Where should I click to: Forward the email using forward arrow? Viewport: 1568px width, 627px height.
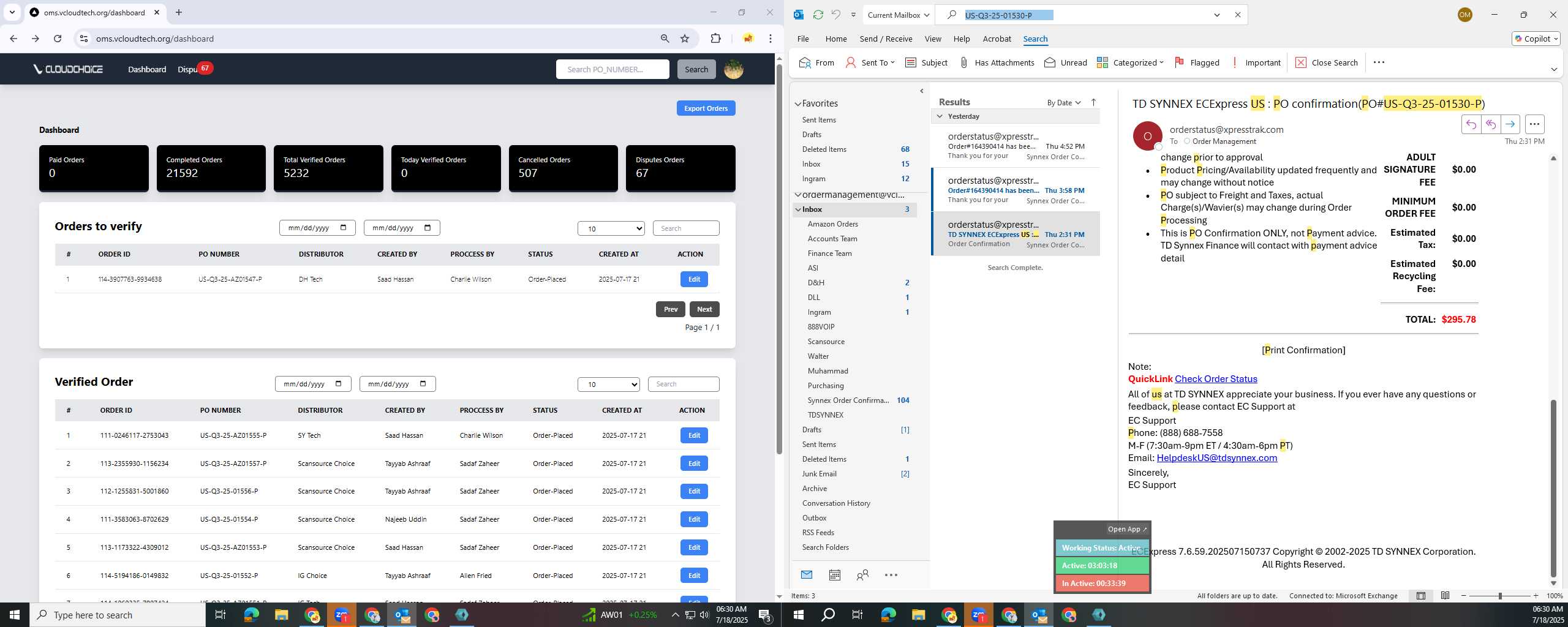click(x=1510, y=124)
